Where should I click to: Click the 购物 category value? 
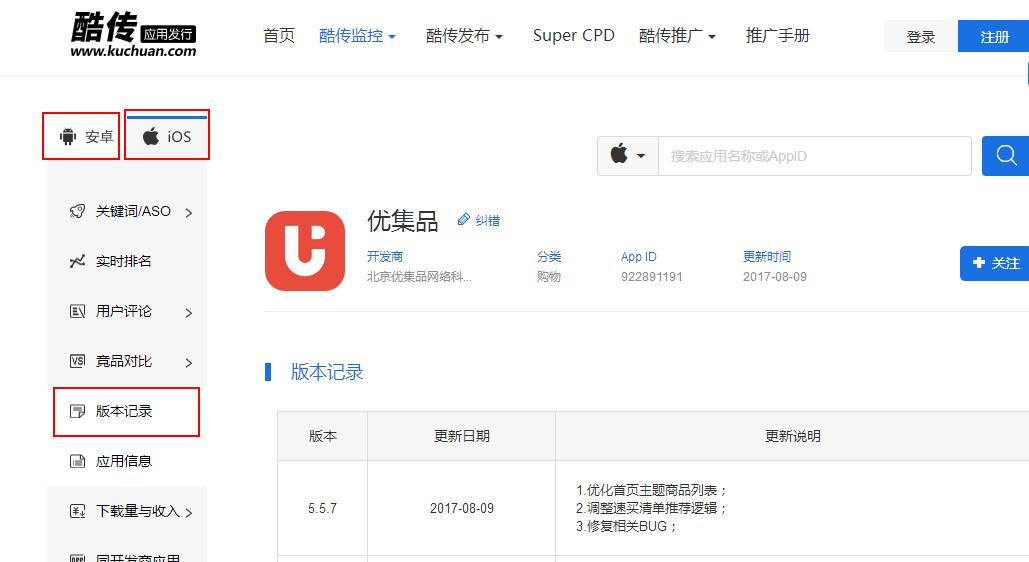(549, 276)
